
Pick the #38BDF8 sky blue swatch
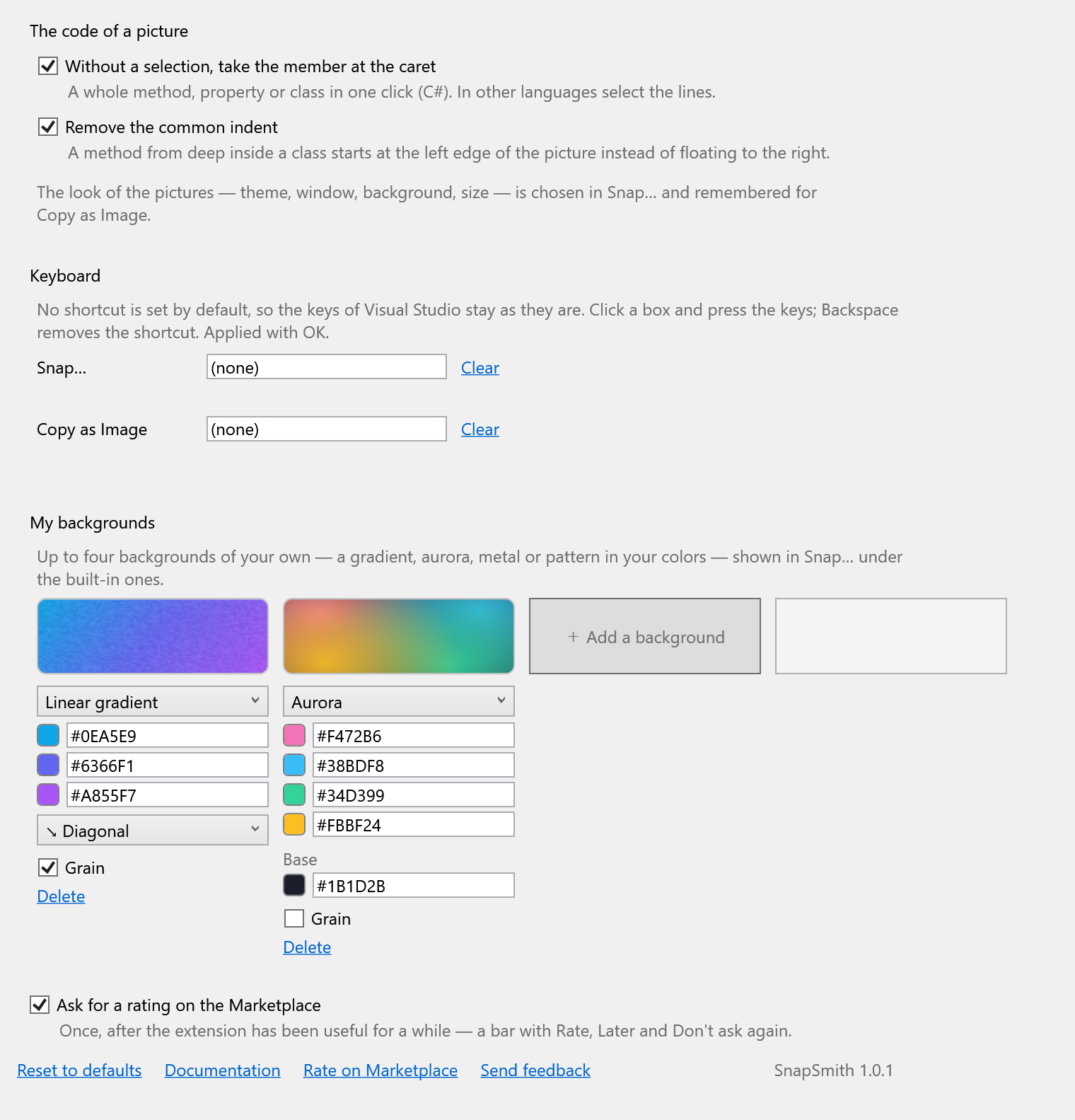point(294,765)
